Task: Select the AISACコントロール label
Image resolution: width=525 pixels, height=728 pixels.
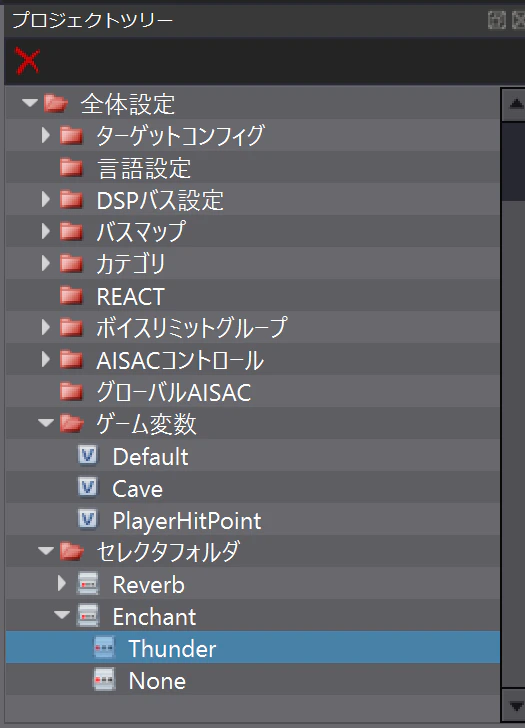Action: tap(180, 360)
